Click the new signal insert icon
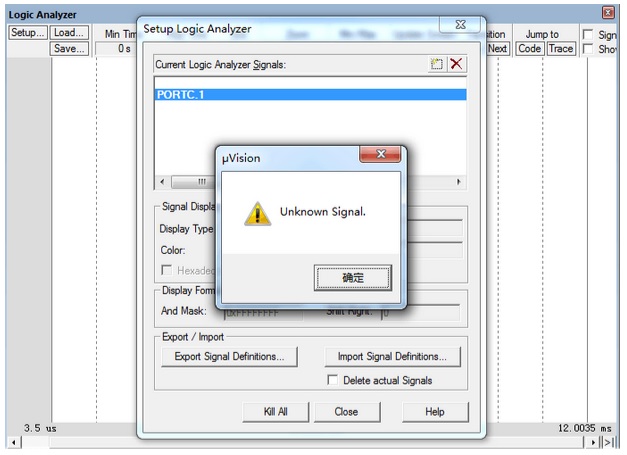 [436, 64]
